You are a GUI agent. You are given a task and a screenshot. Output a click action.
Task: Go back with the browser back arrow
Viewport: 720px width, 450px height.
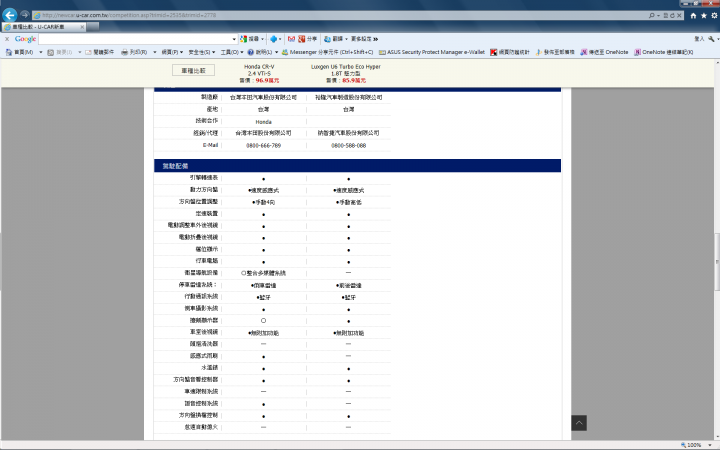pyautogui.click(x=9, y=15)
